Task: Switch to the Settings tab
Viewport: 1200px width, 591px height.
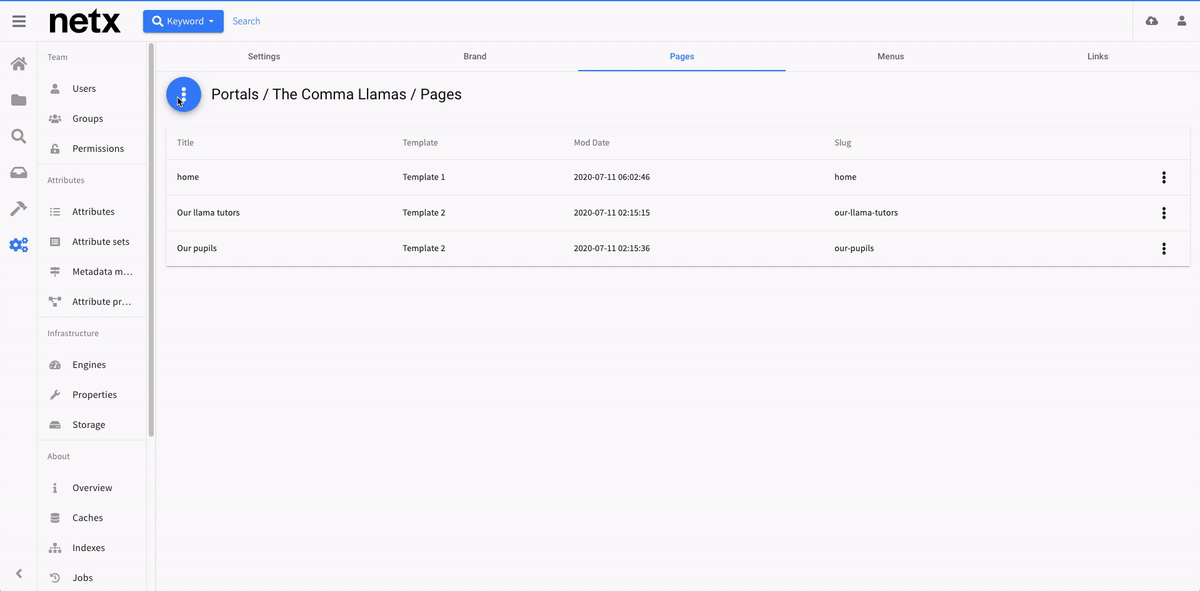Action: pyautogui.click(x=264, y=57)
